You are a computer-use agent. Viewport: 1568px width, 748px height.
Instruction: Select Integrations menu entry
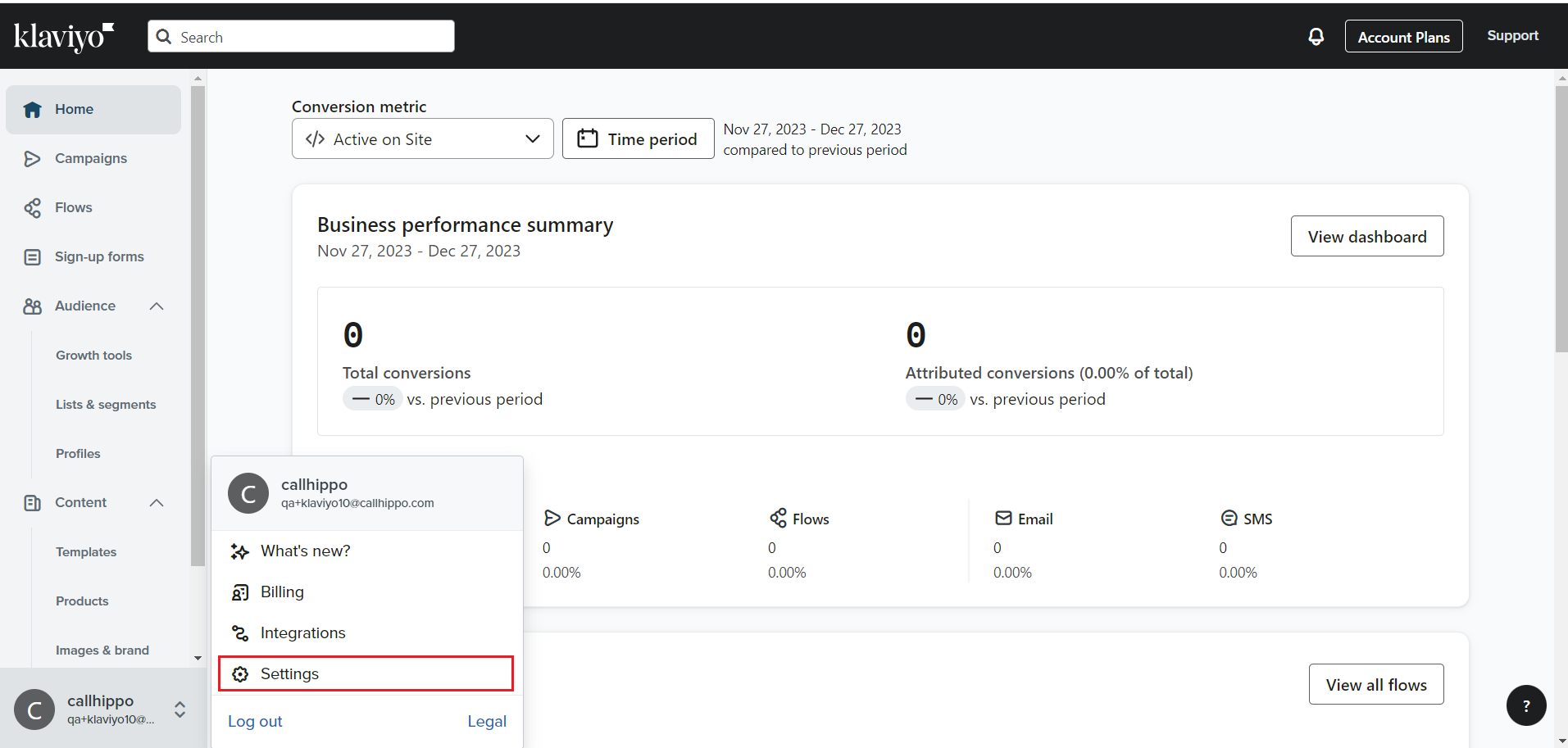366,633
